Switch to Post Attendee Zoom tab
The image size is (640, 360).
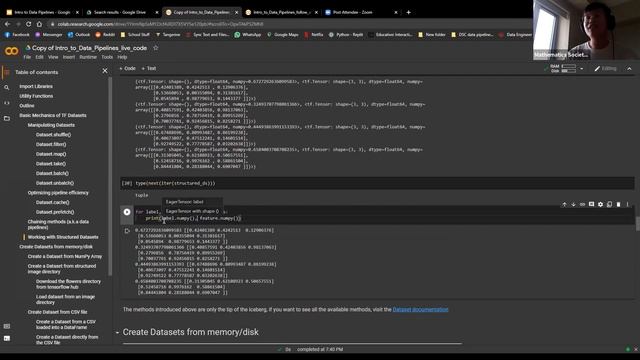[360, 12]
